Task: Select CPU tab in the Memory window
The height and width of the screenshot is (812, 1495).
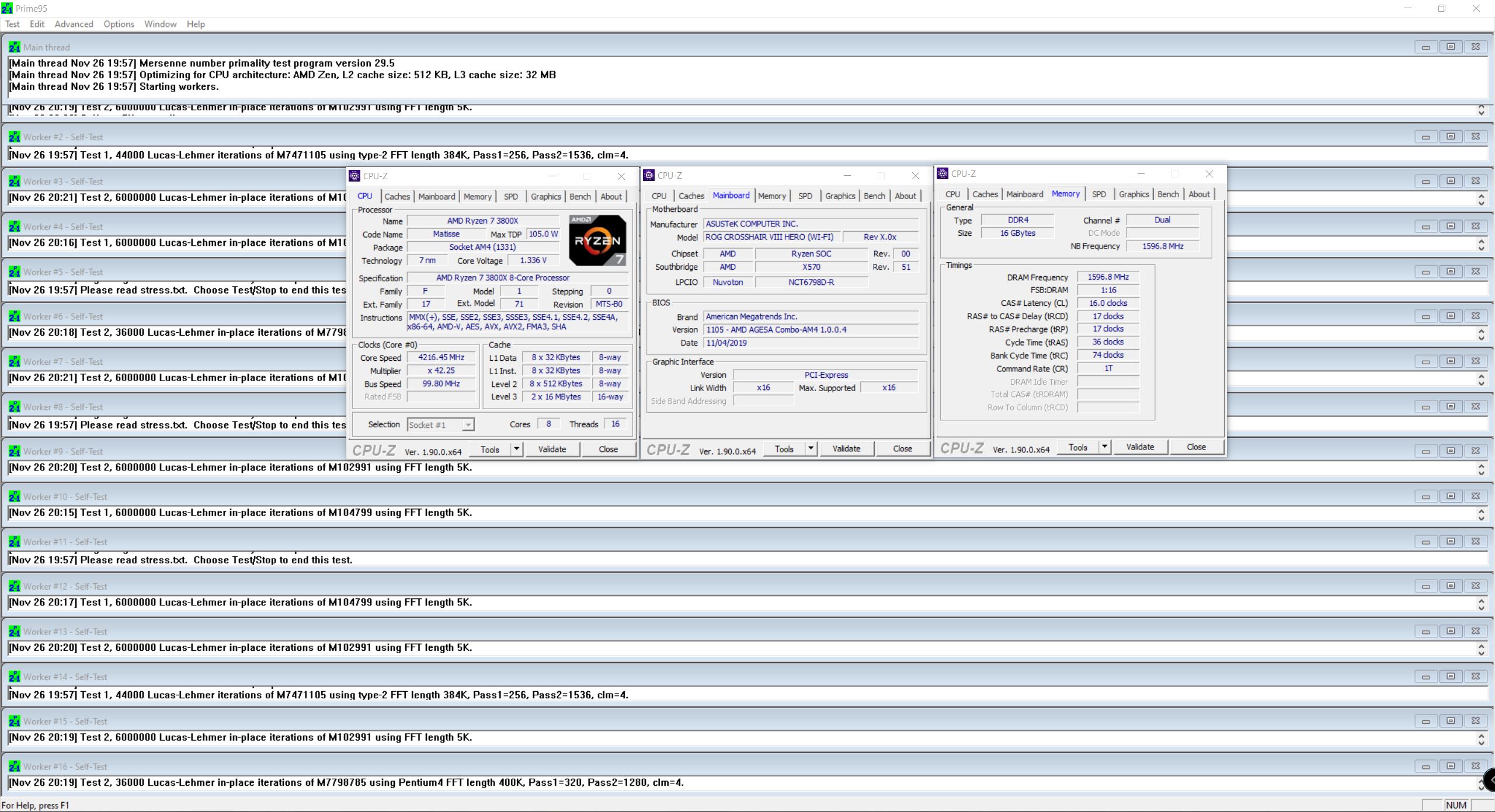Action: pos(952,194)
